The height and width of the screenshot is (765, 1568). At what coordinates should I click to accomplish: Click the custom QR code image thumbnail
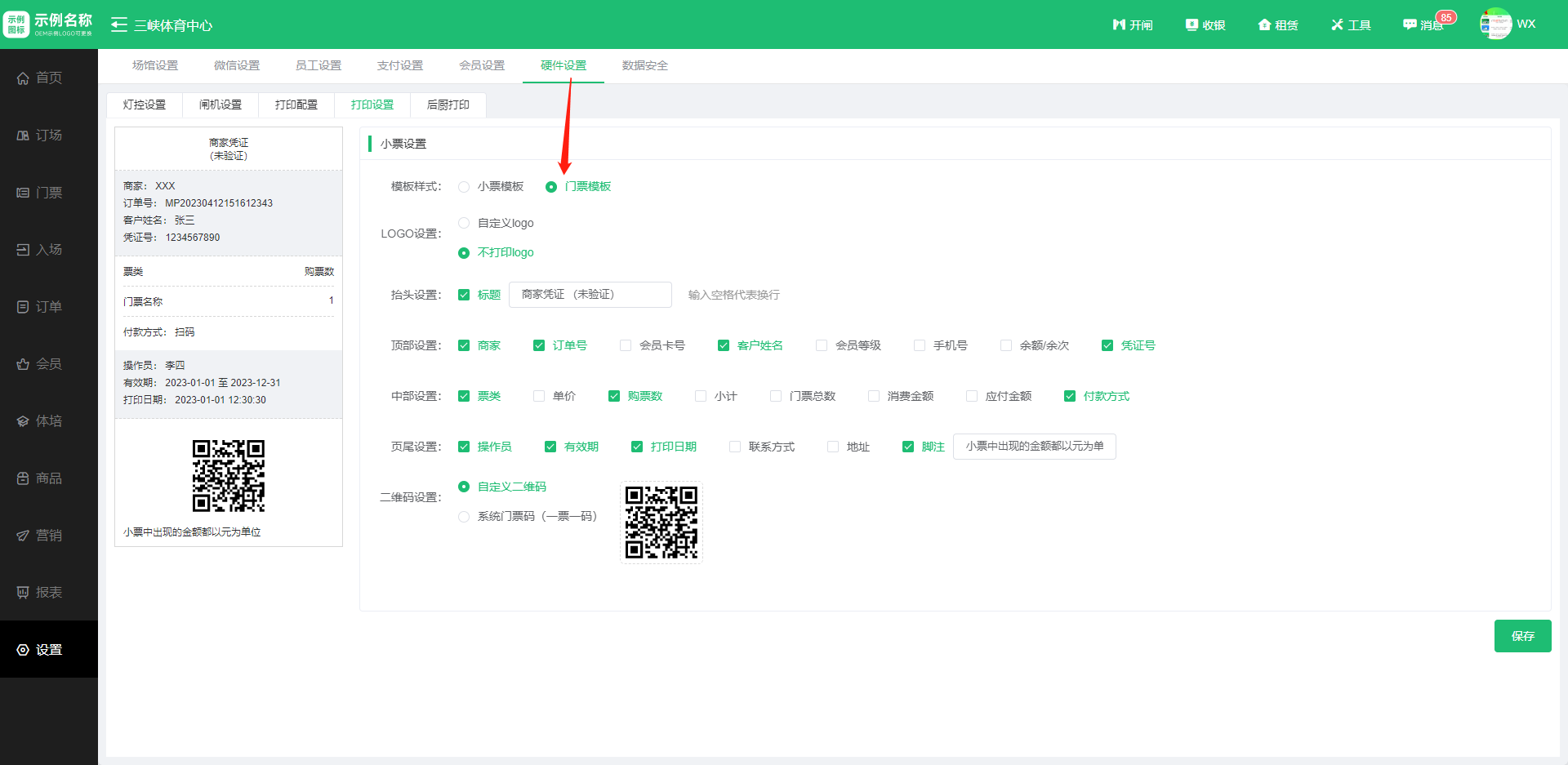[x=661, y=523]
